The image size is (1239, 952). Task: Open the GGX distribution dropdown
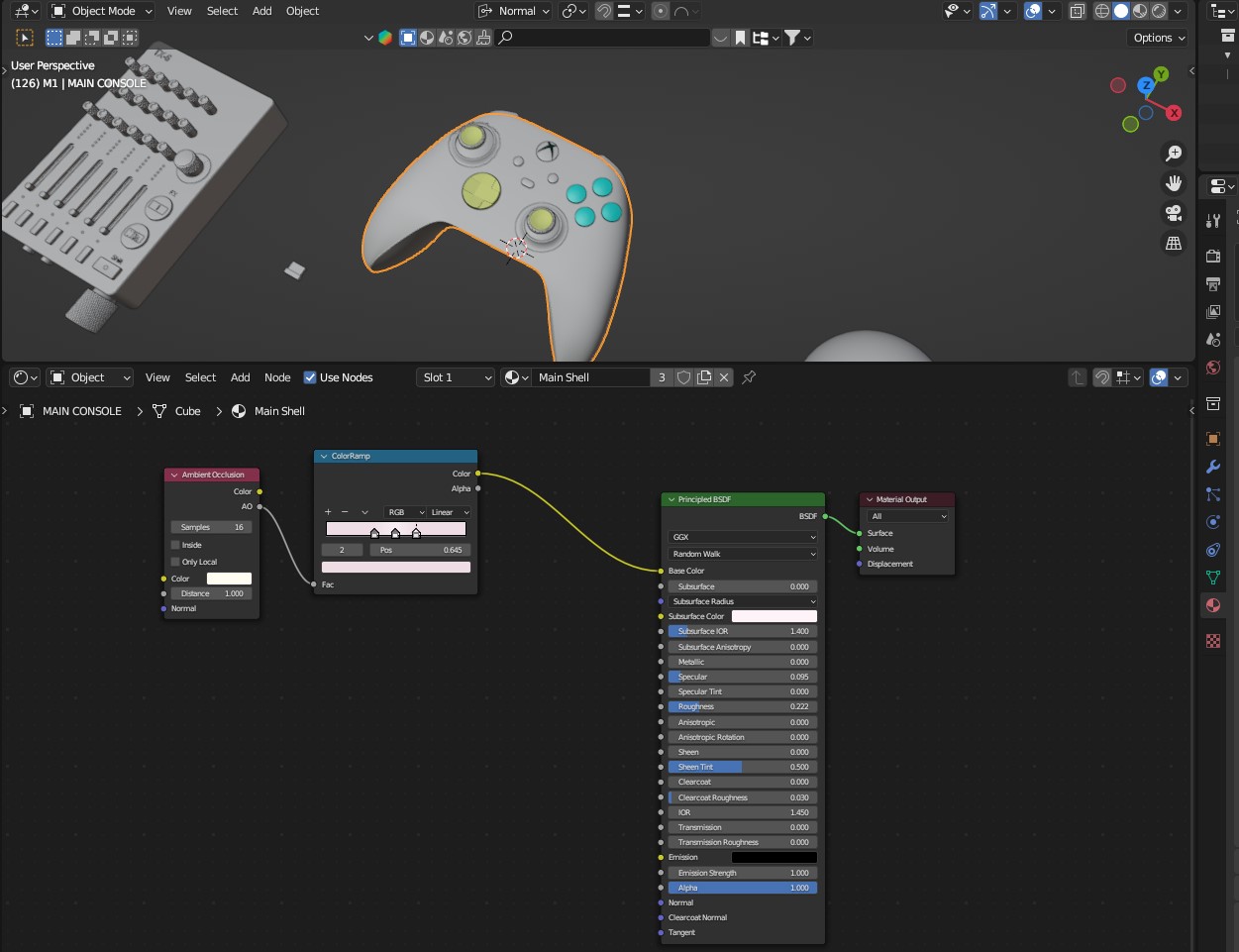coord(743,537)
